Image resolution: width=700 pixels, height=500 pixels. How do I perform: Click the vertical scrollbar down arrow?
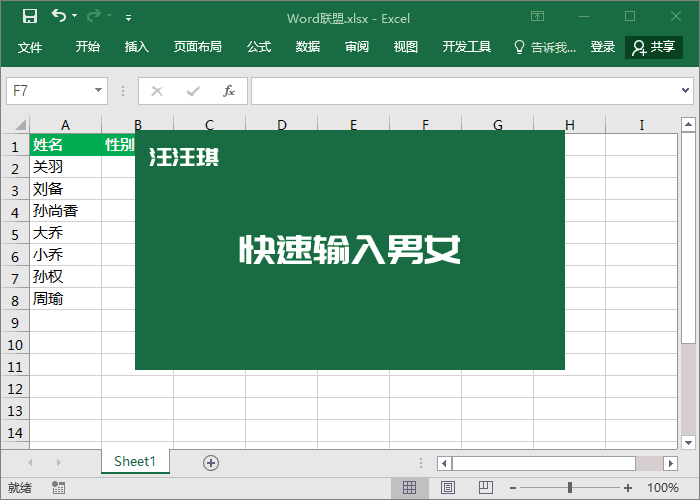tap(688, 442)
